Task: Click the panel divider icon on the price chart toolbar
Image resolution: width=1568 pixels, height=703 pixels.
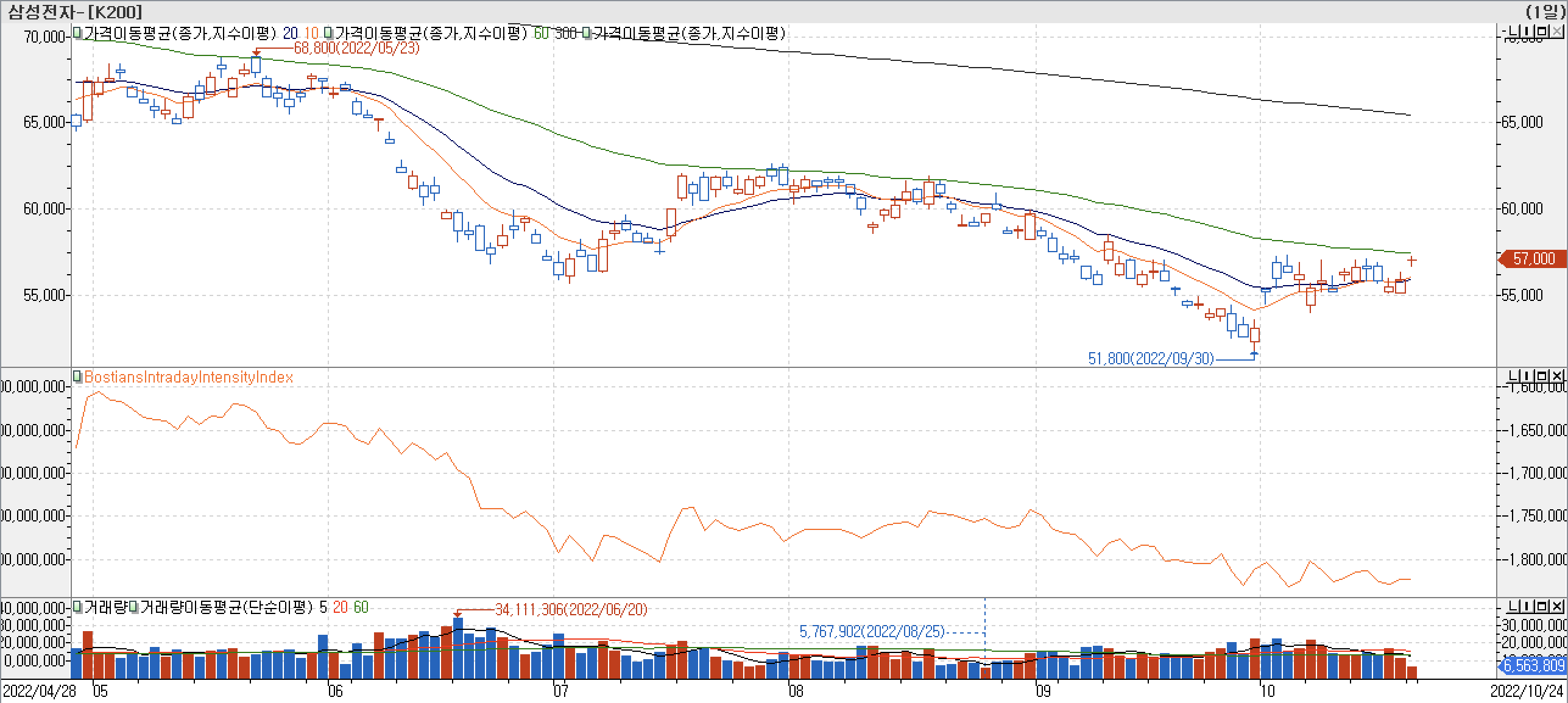Action: coord(1527,31)
